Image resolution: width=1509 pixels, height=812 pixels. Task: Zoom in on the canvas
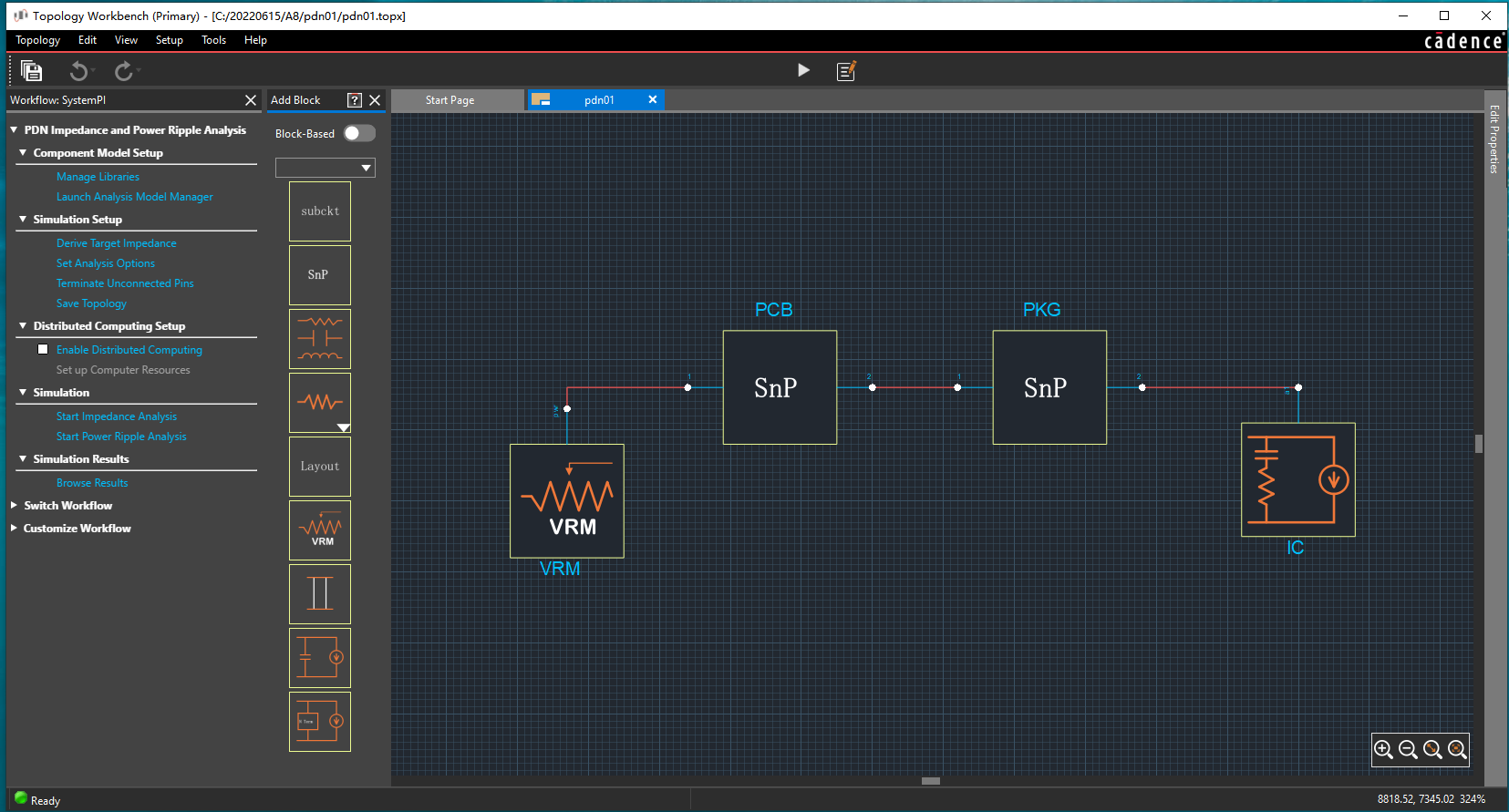point(1383,750)
